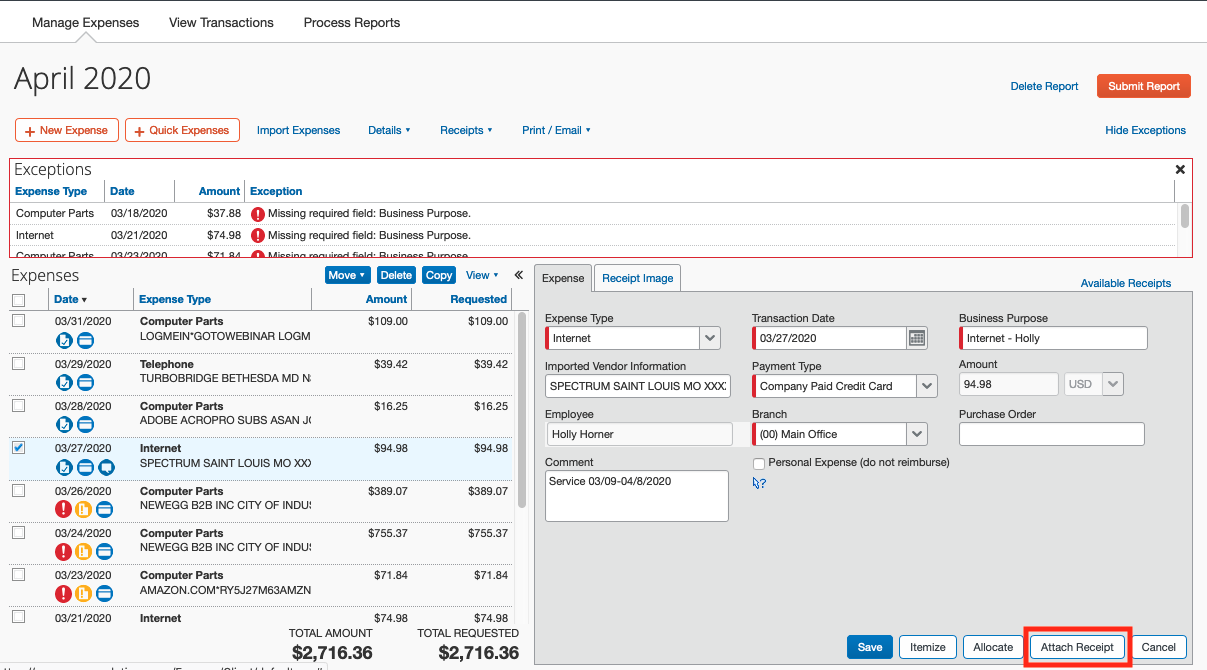Check the Personal Expense (do not reimburse) box
The image size is (1207, 670).
pos(759,463)
